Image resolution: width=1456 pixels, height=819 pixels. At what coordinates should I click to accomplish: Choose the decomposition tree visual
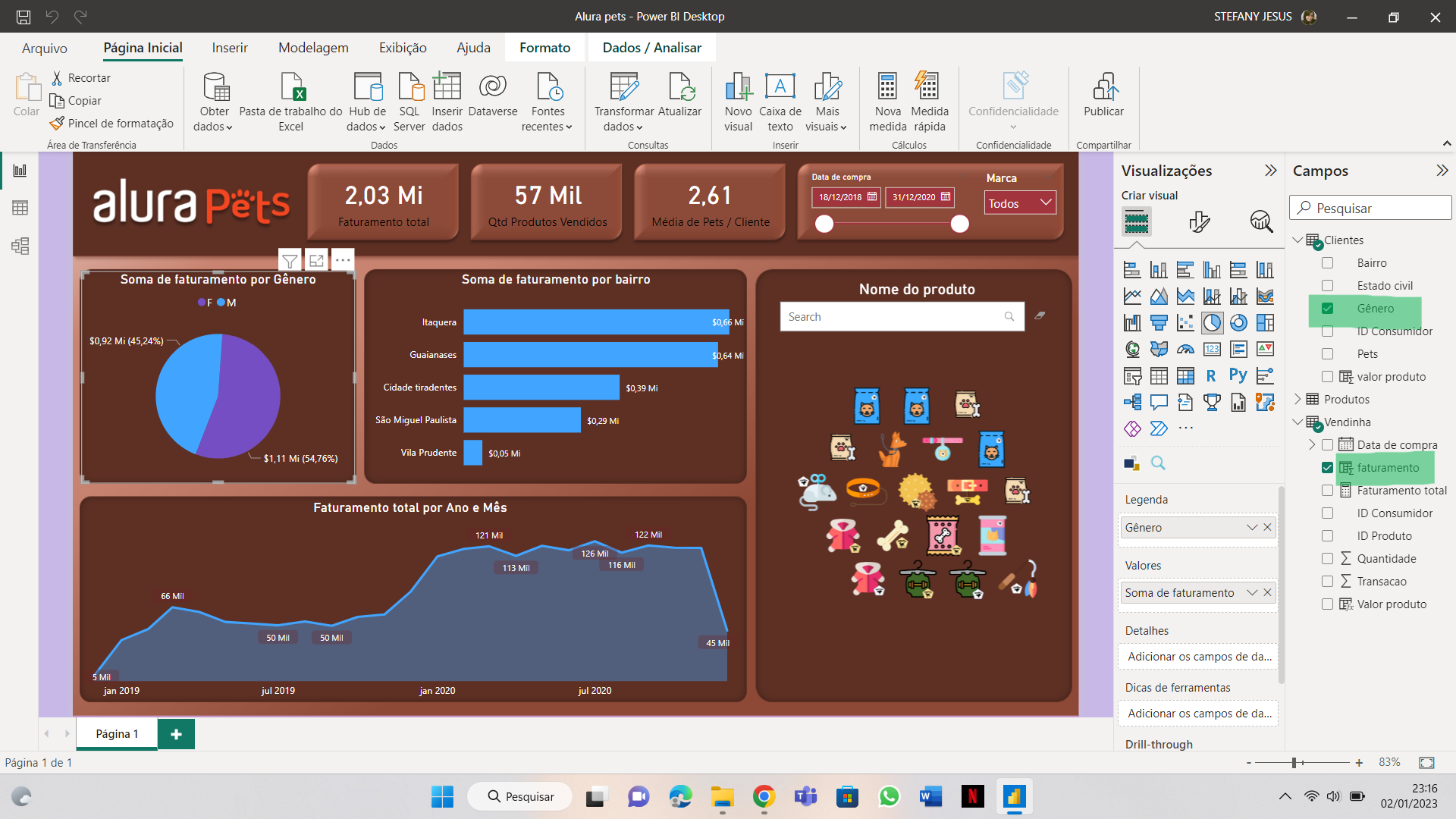coord(1132,402)
